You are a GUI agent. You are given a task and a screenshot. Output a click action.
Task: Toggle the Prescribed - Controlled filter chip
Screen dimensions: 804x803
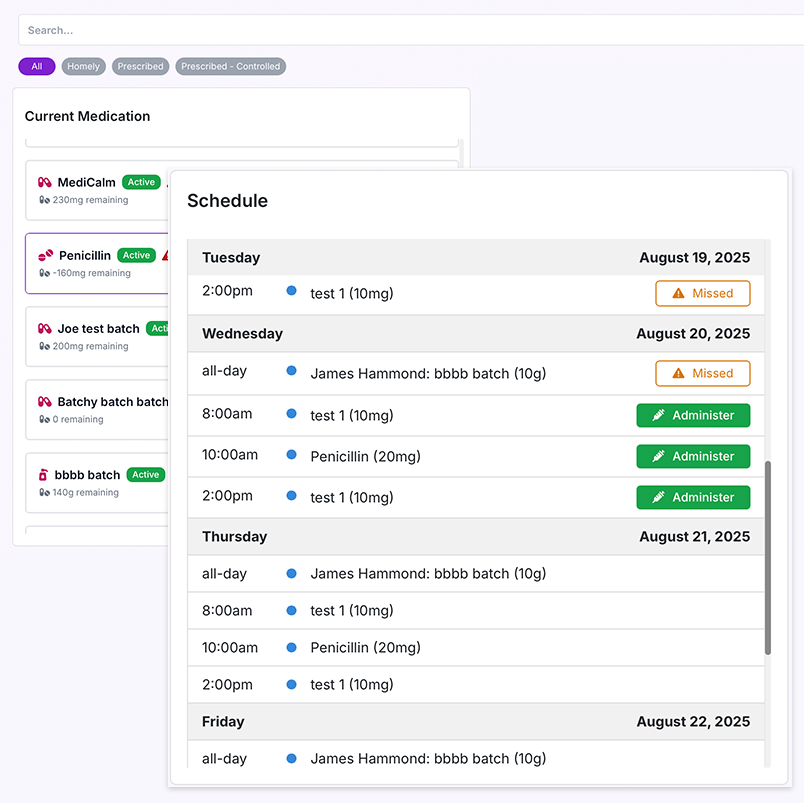pyautogui.click(x=231, y=67)
